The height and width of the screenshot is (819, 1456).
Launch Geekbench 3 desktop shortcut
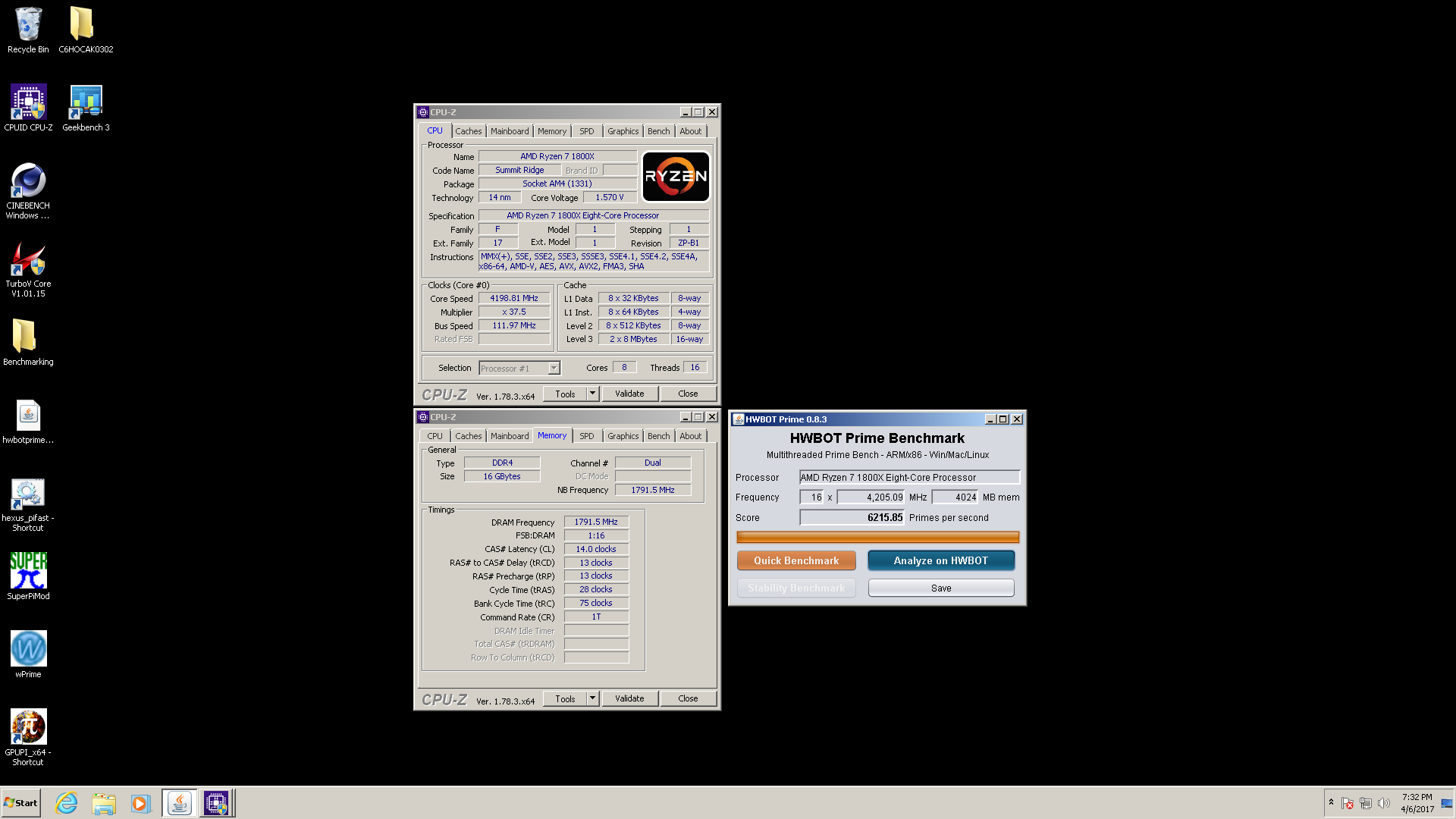pyautogui.click(x=86, y=108)
